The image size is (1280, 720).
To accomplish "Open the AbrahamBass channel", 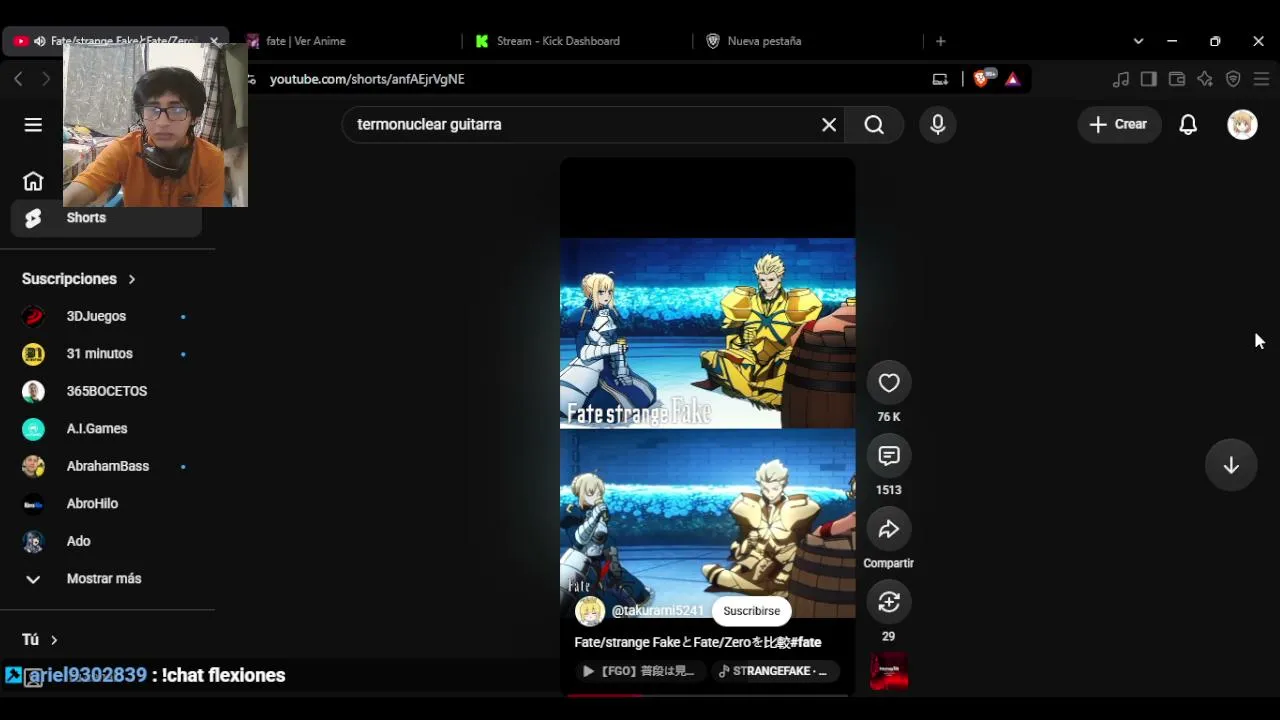I will 106,466.
